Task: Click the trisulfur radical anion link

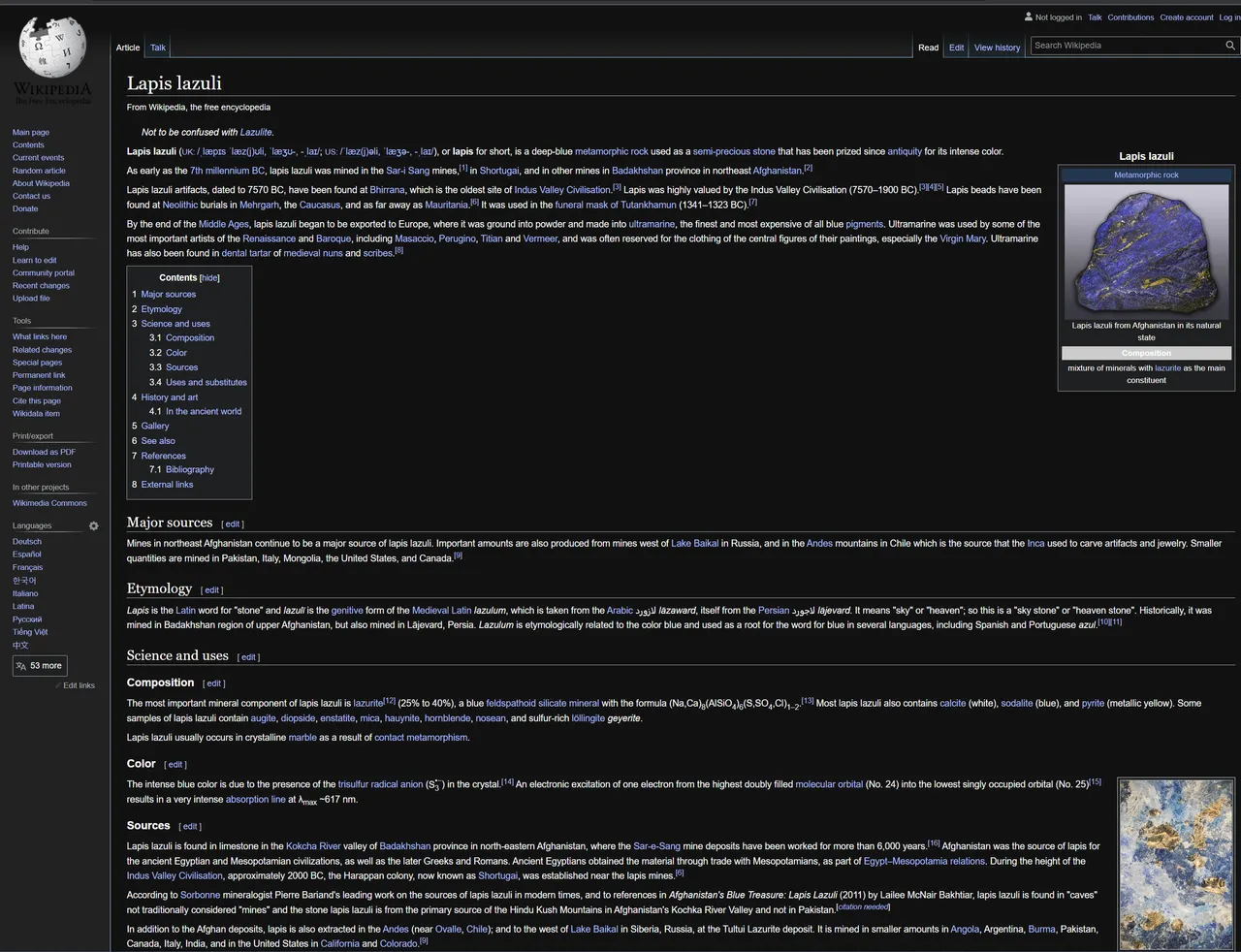Action: [380, 785]
